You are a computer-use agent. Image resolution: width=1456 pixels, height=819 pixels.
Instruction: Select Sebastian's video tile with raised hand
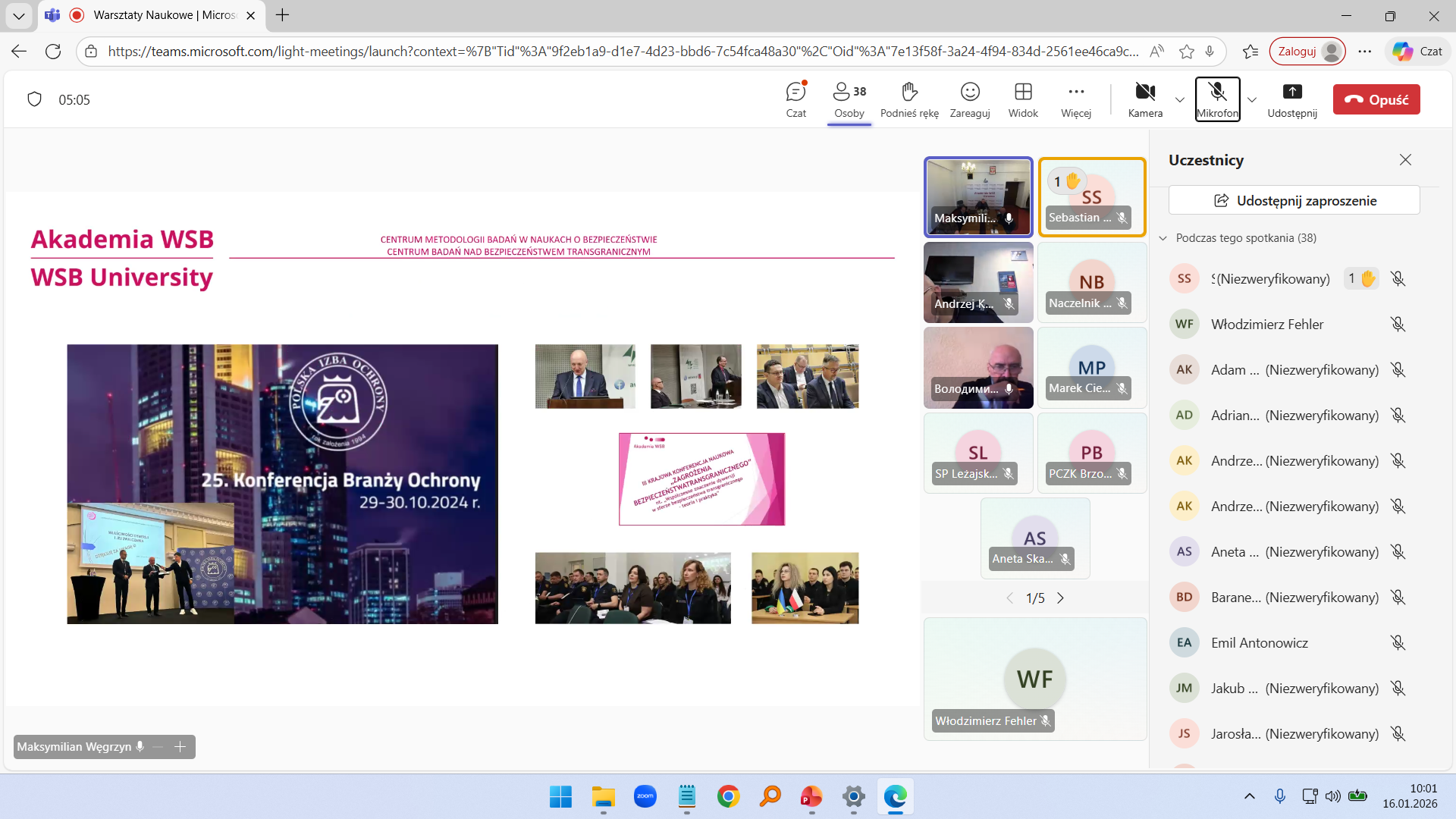[x=1091, y=197]
